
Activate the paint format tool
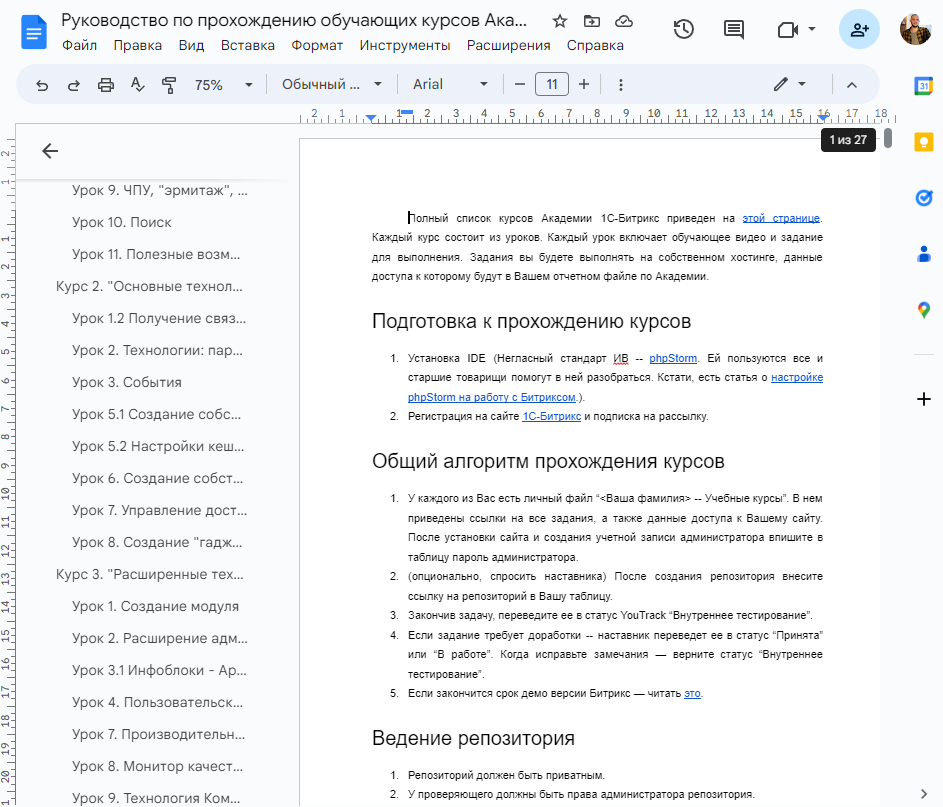(169, 85)
